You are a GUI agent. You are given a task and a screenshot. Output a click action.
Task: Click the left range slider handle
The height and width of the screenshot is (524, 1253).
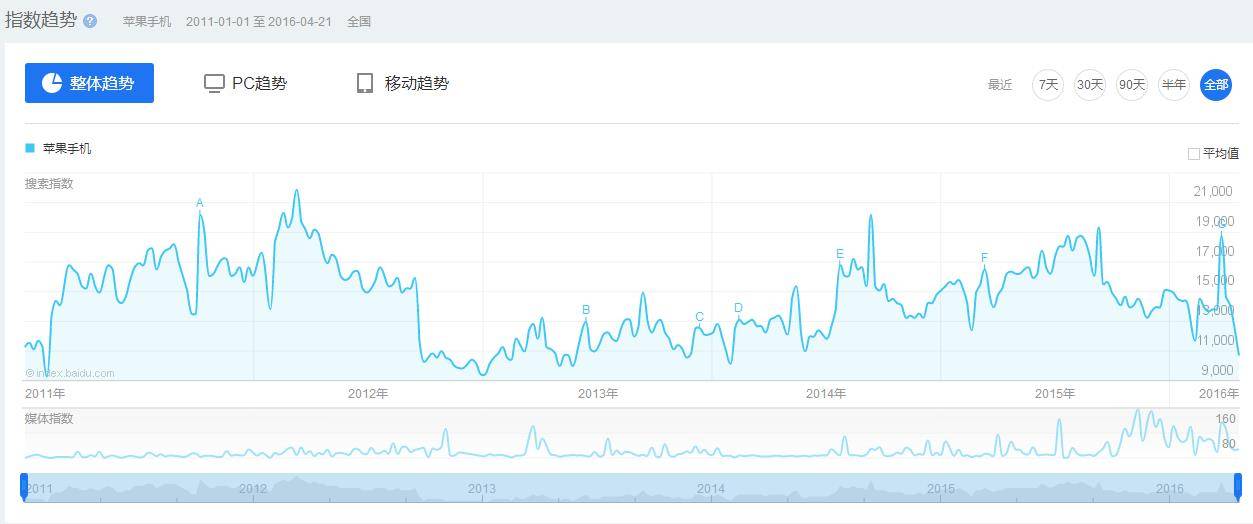coord(24,486)
